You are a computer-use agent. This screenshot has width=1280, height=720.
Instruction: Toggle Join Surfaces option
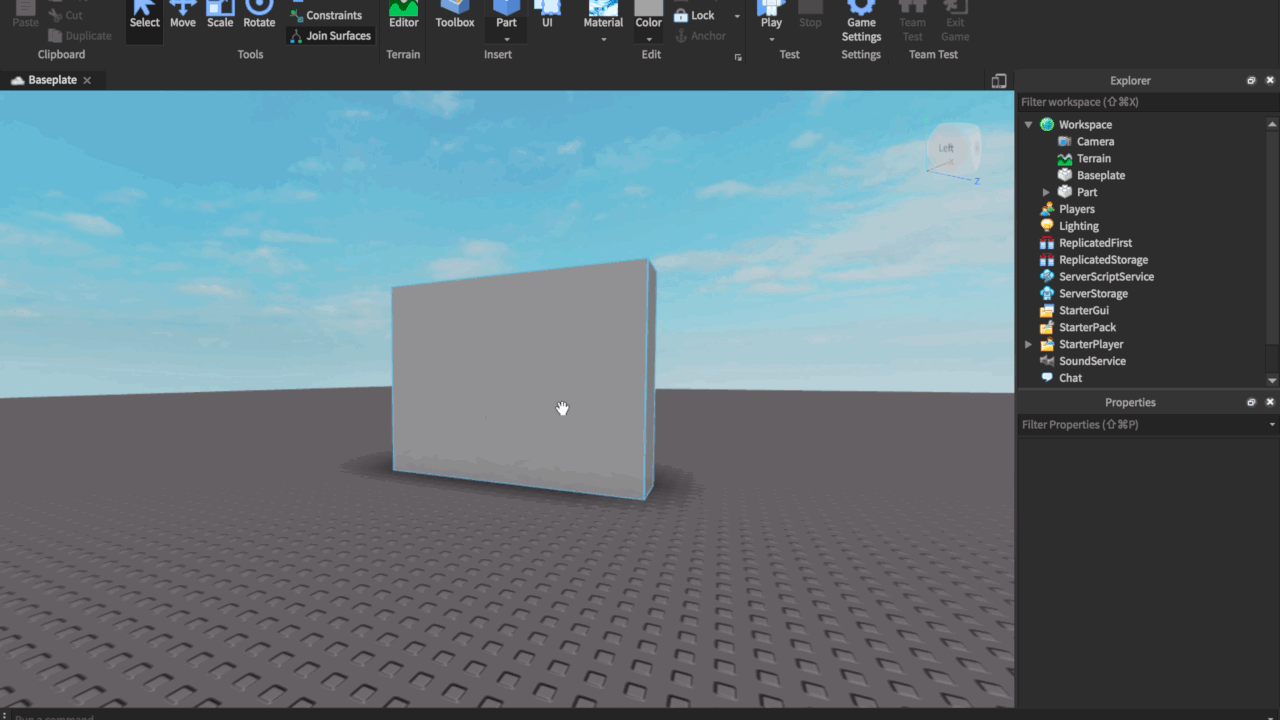330,35
